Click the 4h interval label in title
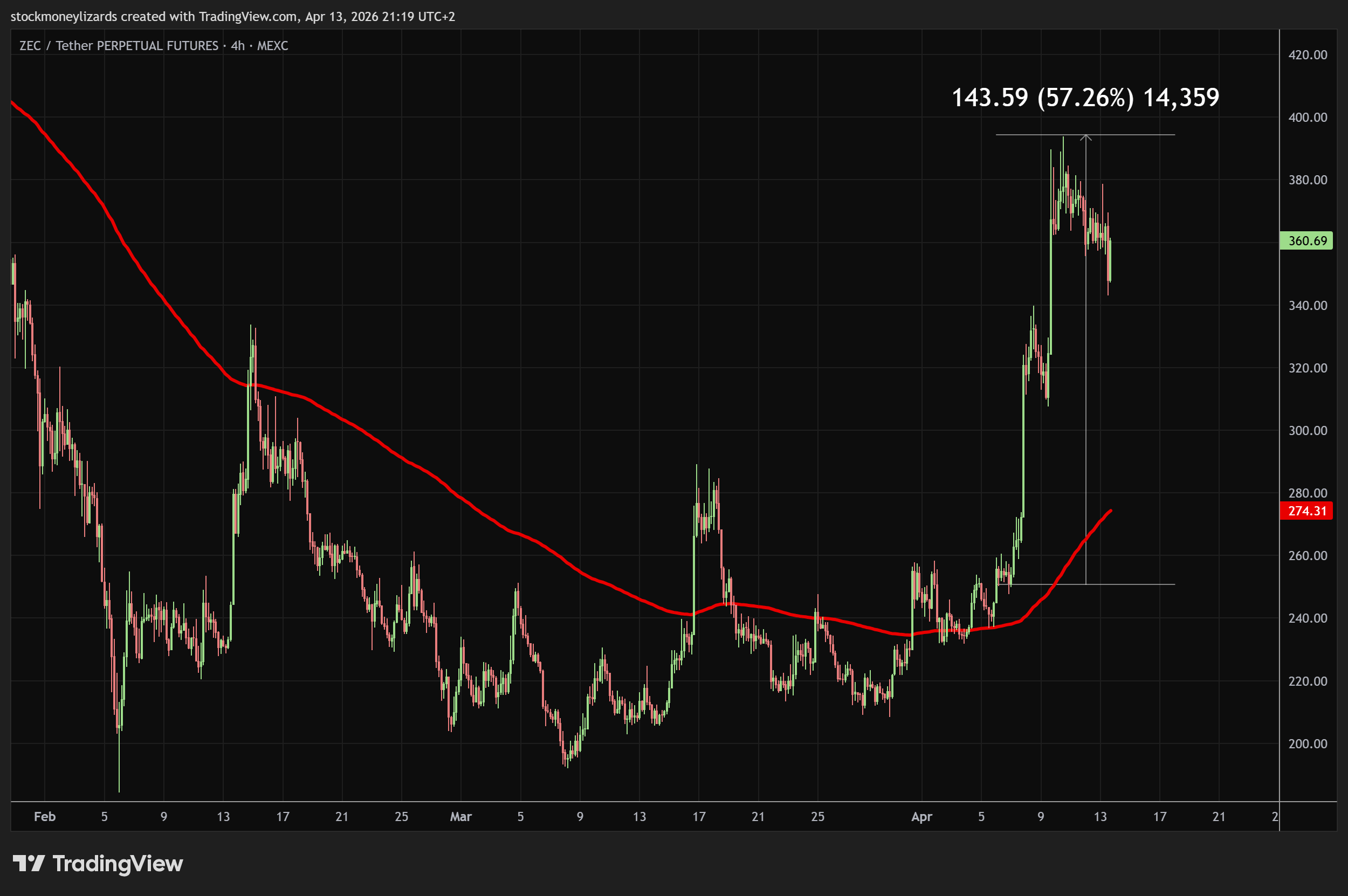The height and width of the screenshot is (896, 1348). pyautogui.click(x=238, y=46)
